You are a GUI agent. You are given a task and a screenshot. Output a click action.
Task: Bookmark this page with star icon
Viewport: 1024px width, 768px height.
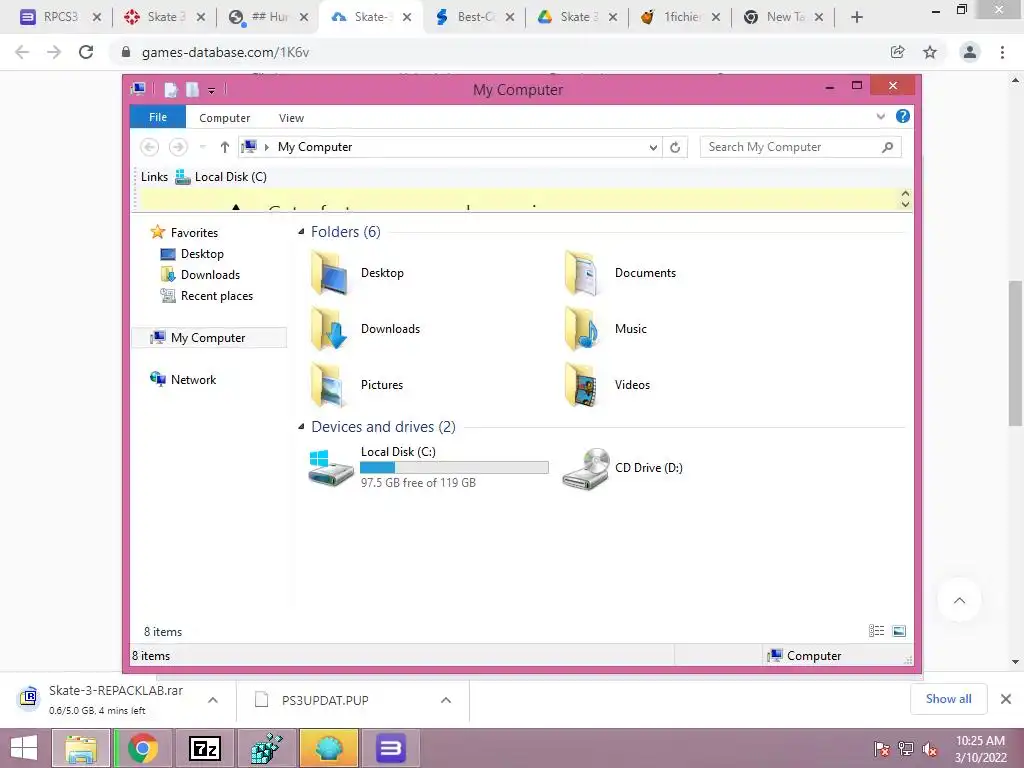[x=930, y=52]
